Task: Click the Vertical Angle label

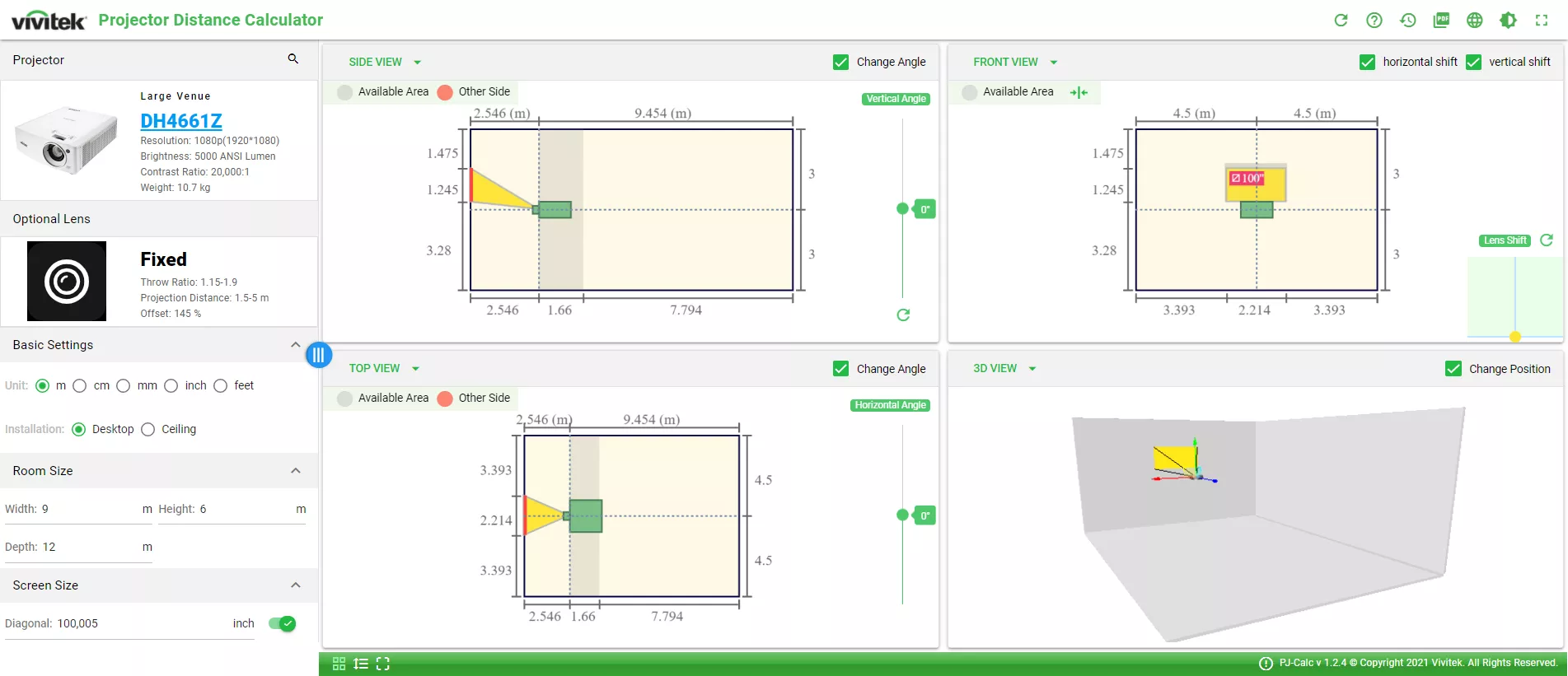Action: click(x=896, y=99)
